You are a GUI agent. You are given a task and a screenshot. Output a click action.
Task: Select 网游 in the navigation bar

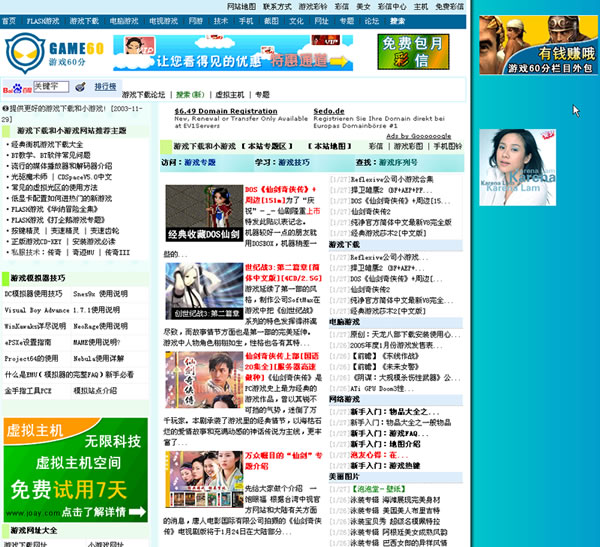pos(196,21)
